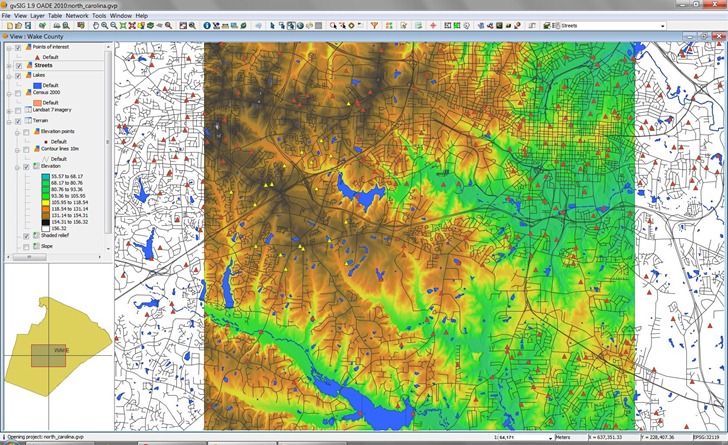Click the Filter funnel icon
Viewport: 728px width, 445px height.
point(374,25)
